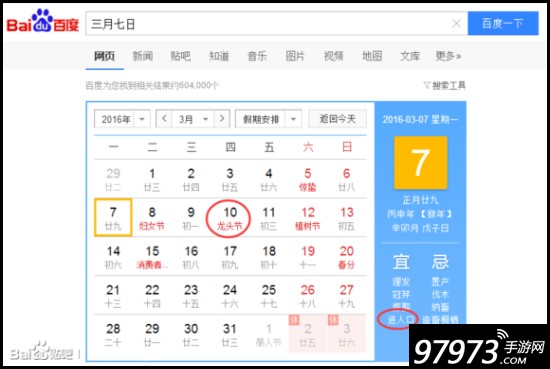The image size is (550, 369).
Task: Switch to the 图片 tab
Action: 295,56
